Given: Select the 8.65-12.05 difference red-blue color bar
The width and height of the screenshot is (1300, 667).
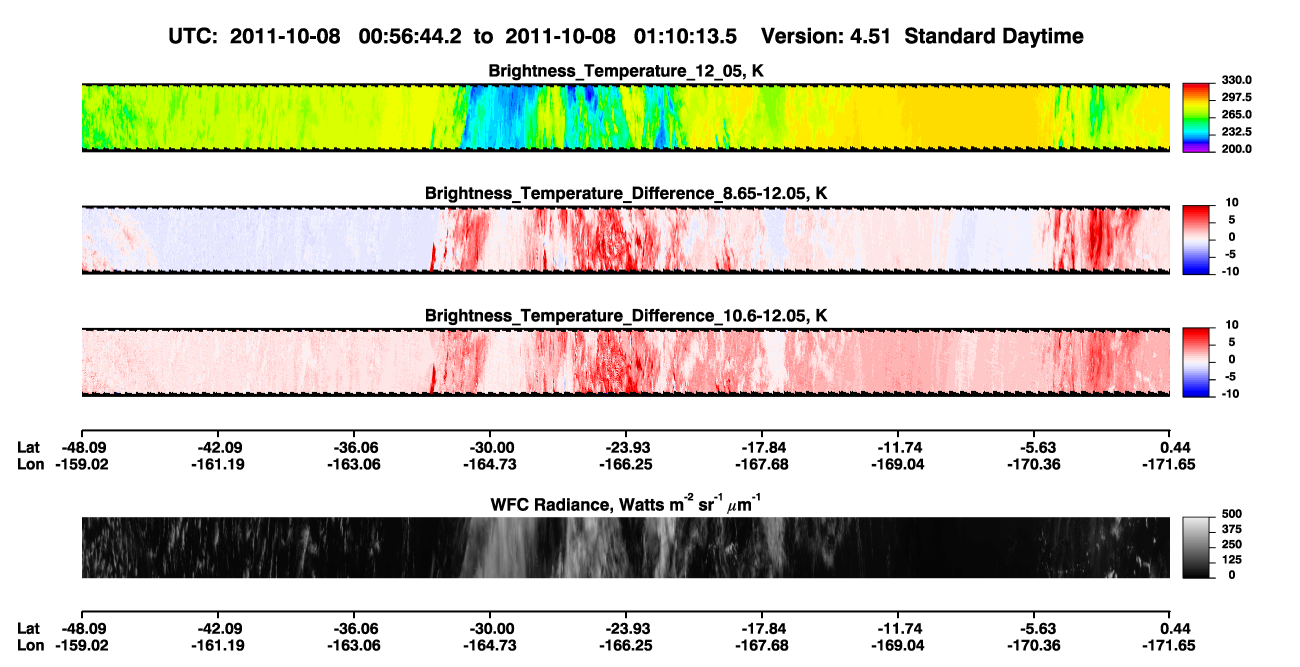Looking at the screenshot, I should [1196, 240].
